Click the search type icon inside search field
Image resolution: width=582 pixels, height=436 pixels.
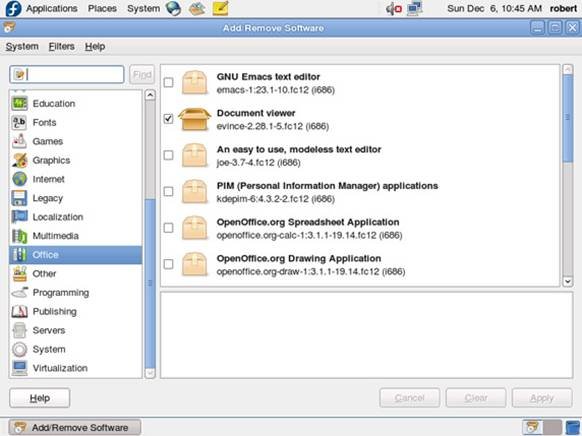pyautogui.click(x=19, y=75)
